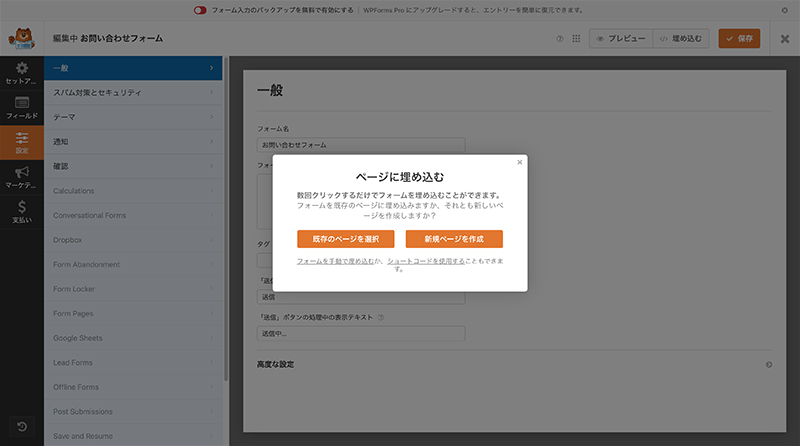Open the 支払い payments dollar icon
This screenshot has height=446, width=800.
[21, 212]
